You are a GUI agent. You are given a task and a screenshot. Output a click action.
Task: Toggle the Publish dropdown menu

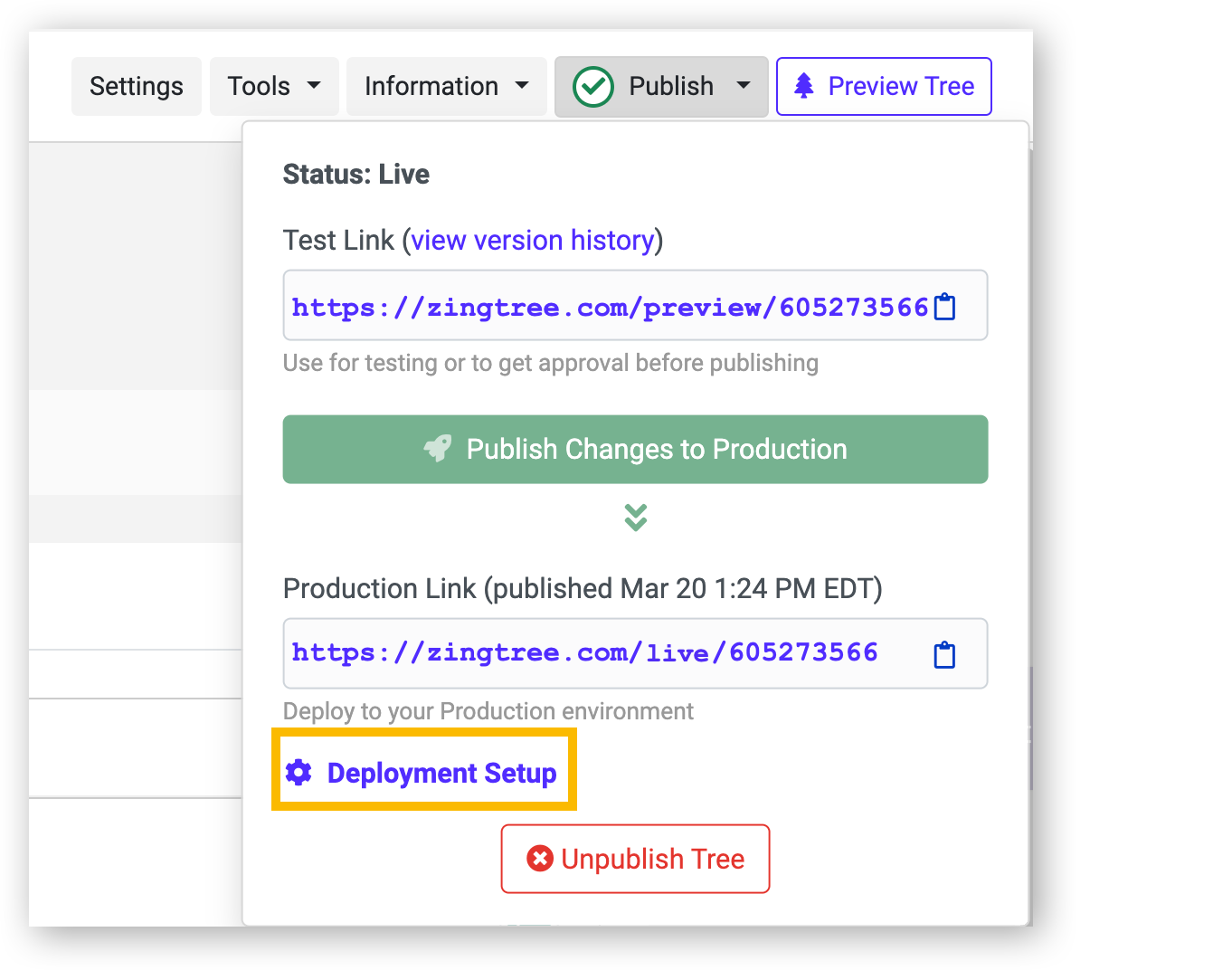[661, 86]
